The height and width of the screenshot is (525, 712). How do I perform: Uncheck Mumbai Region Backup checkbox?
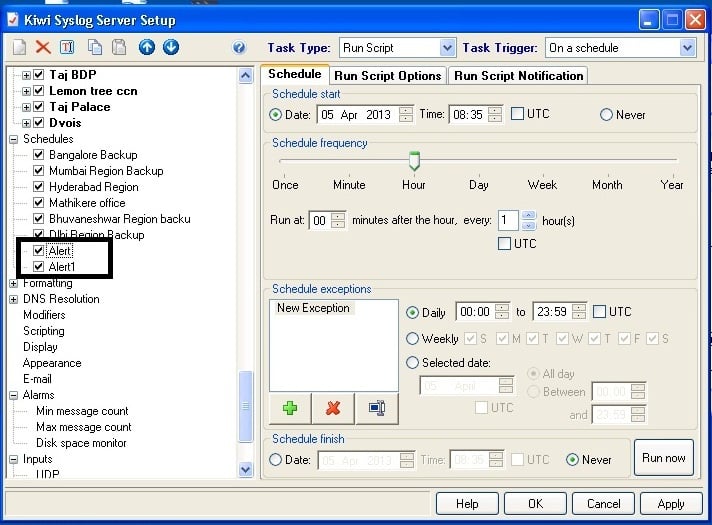[x=39, y=171]
